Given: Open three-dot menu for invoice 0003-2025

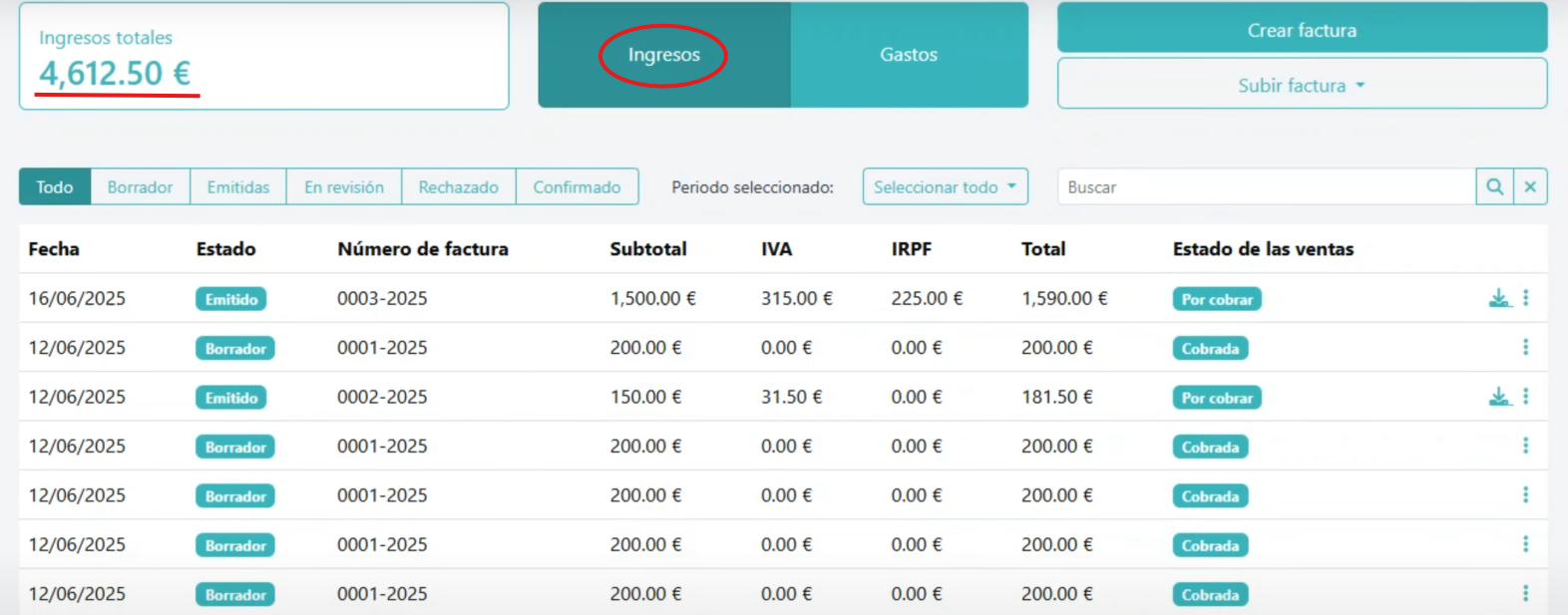Looking at the screenshot, I should coord(1525,298).
